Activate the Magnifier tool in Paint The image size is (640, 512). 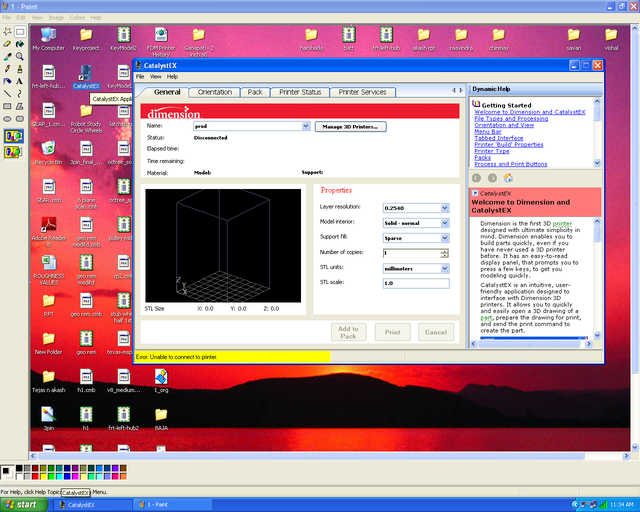pyautogui.click(x=20, y=56)
